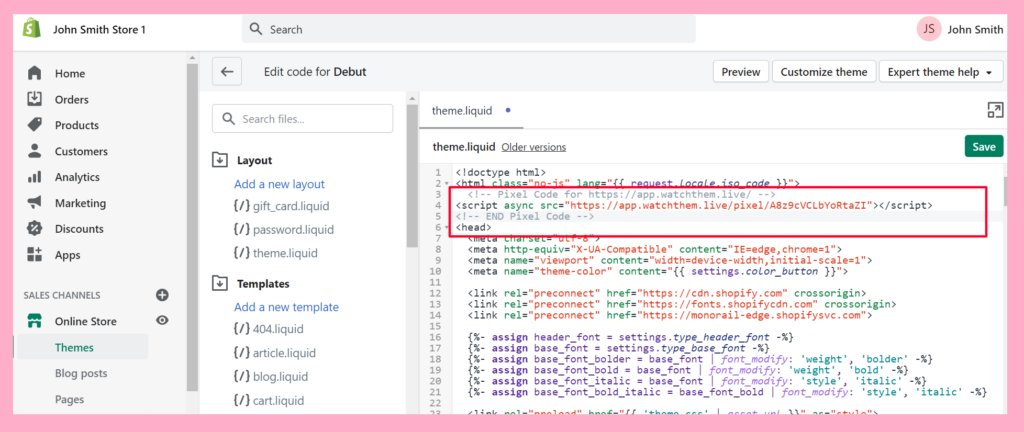The image size is (1024, 432).
Task: Click the JS user avatar
Action: (928, 29)
